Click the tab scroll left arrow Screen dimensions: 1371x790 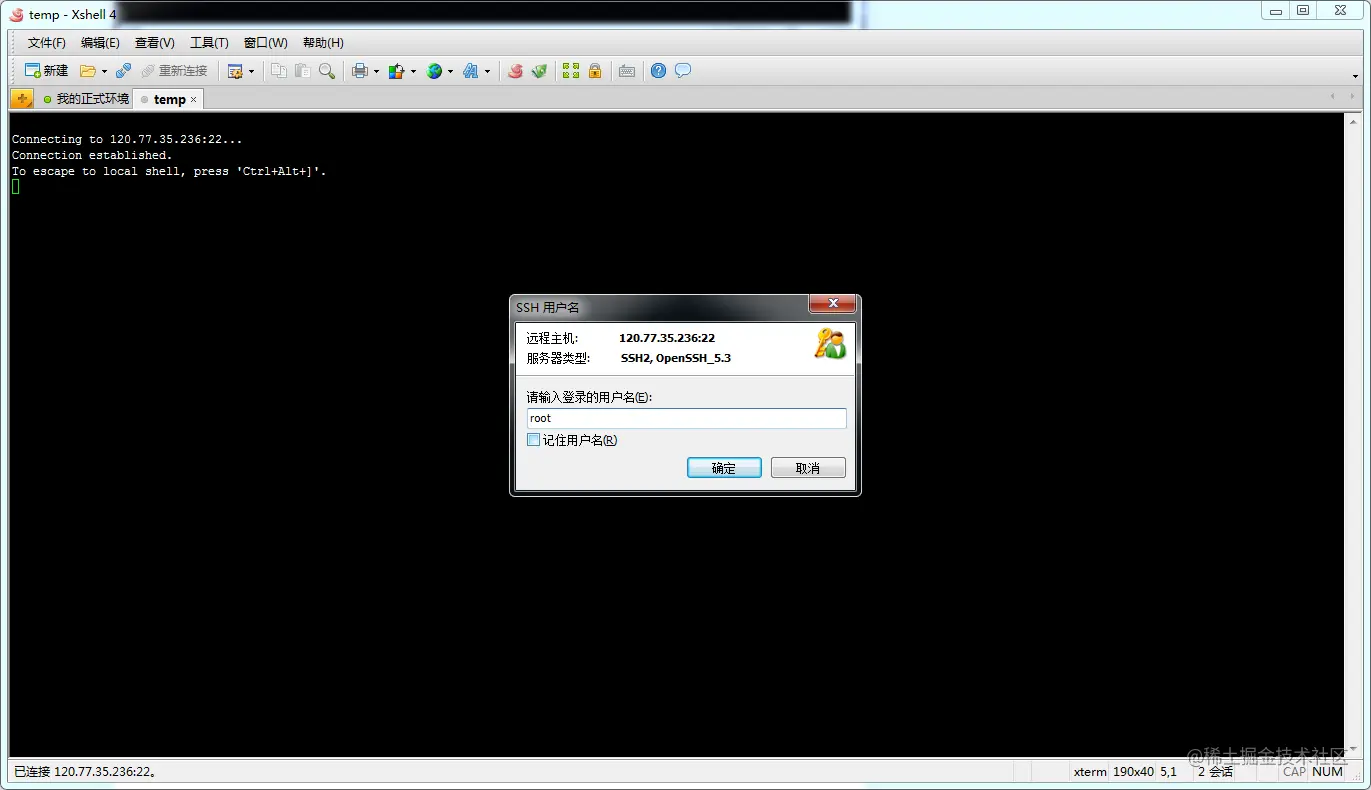[x=1333, y=97]
